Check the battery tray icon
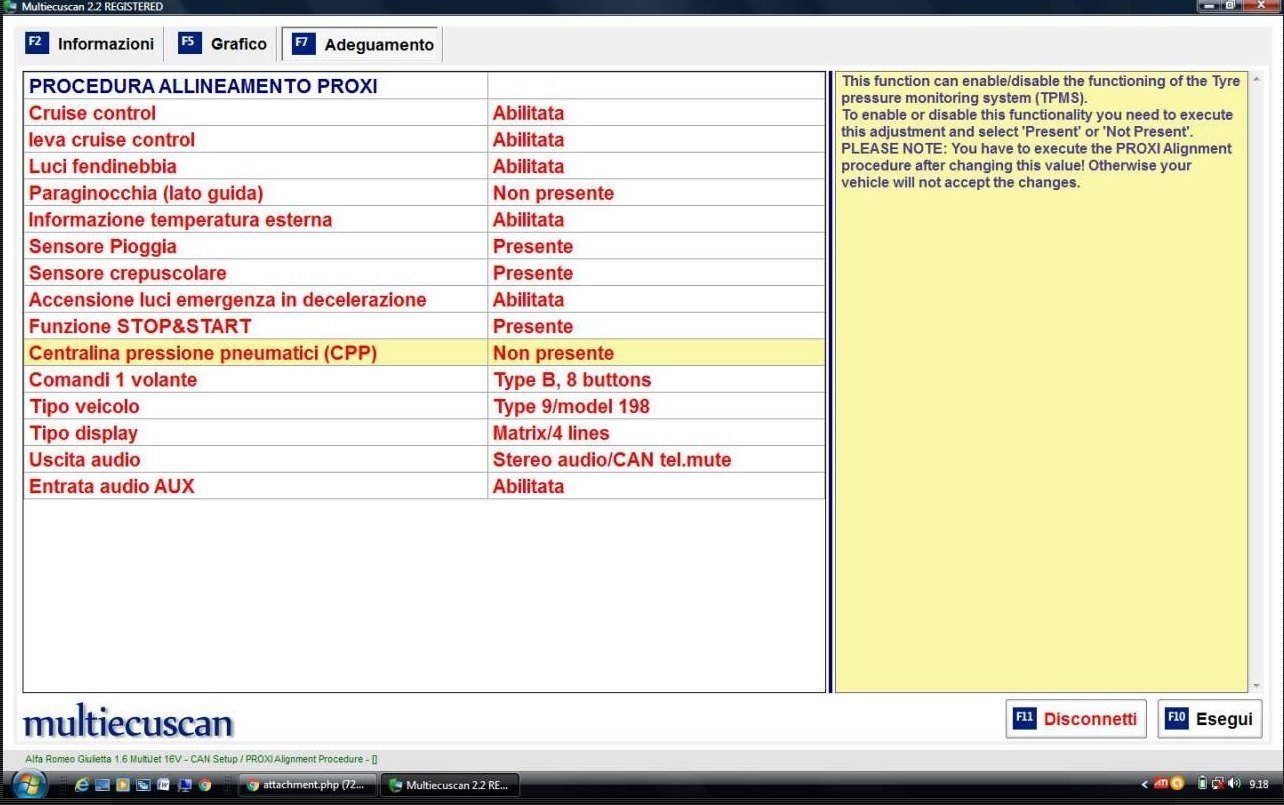Image resolution: width=1284 pixels, height=805 pixels. tap(1203, 784)
